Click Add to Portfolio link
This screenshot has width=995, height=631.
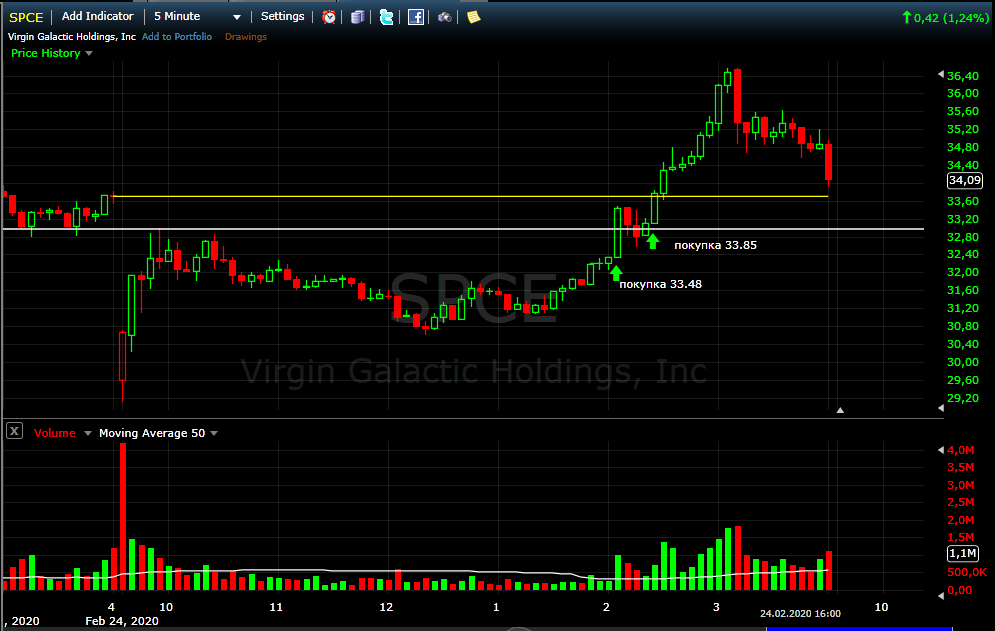coord(177,37)
